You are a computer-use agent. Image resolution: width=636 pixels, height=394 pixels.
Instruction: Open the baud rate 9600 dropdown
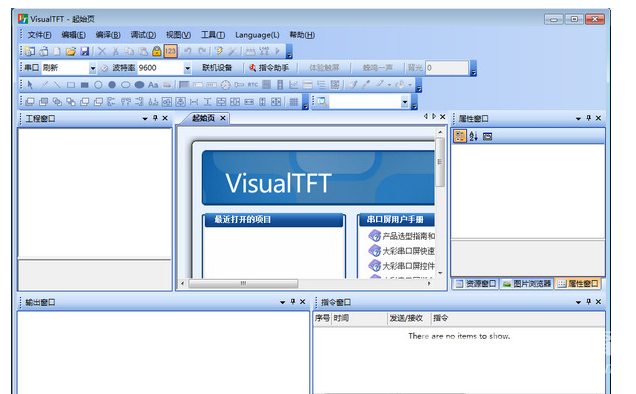187,68
